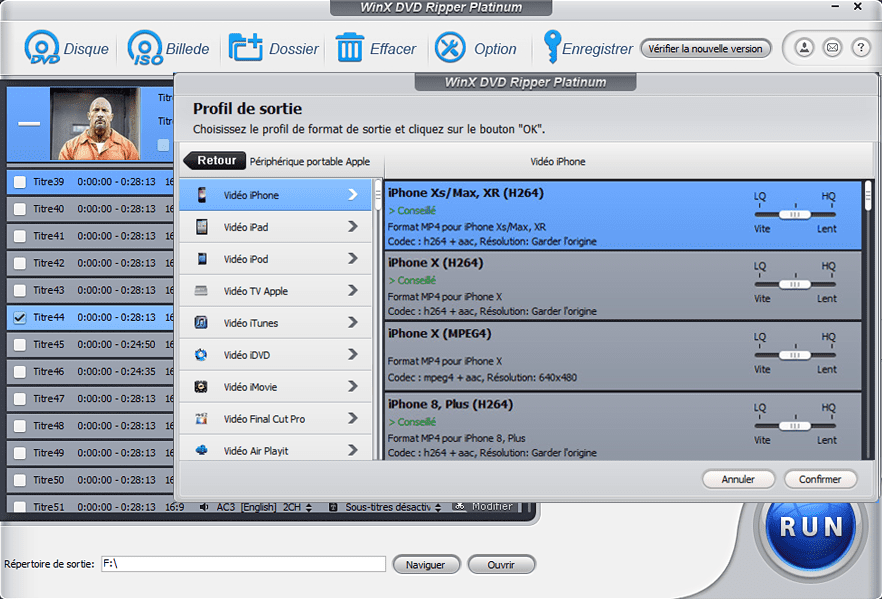This screenshot has width=882, height=599.
Task: Select the Vidéo iMovie category
Action: tap(275, 386)
